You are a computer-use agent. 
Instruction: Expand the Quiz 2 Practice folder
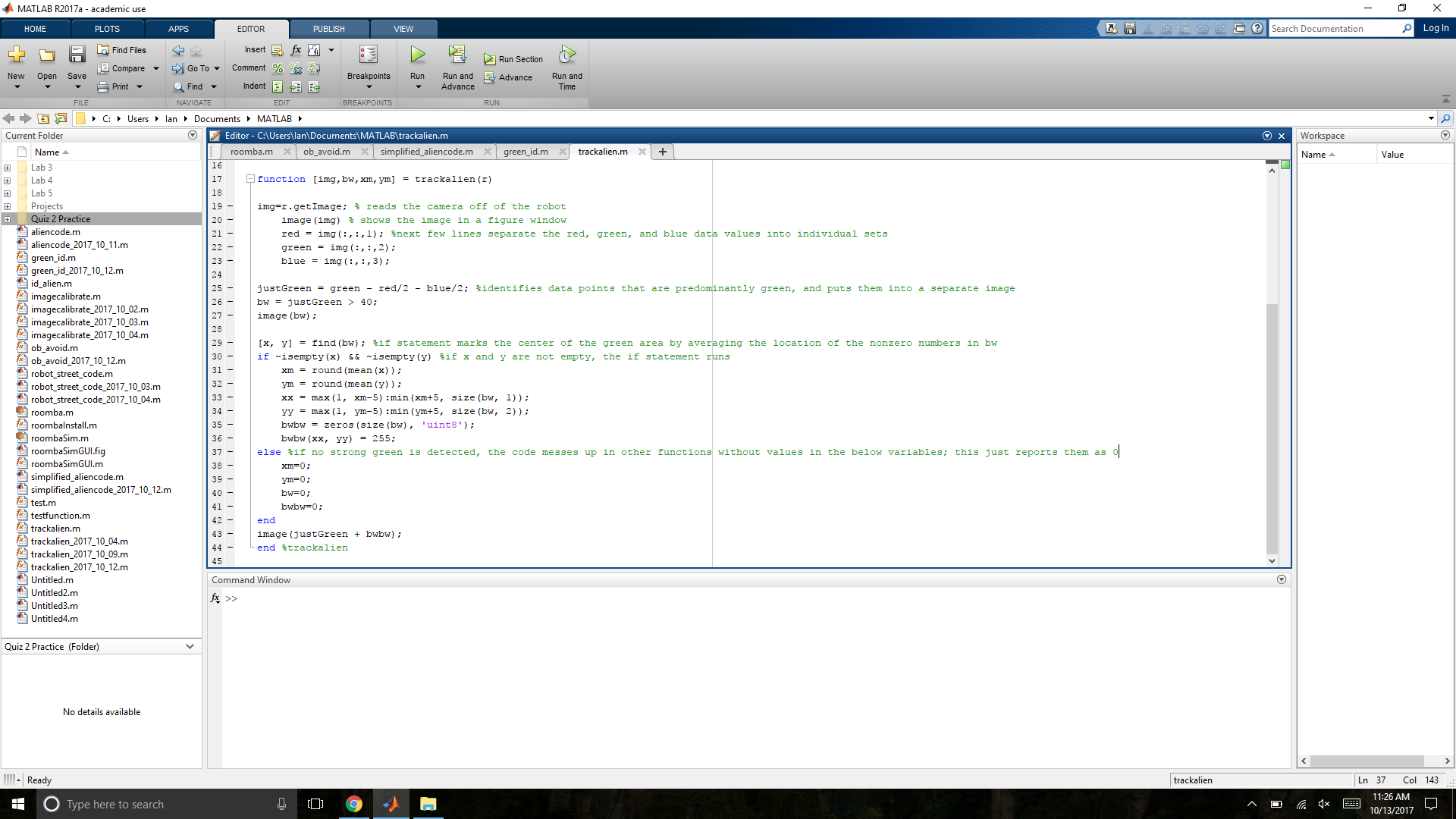[7, 219]
